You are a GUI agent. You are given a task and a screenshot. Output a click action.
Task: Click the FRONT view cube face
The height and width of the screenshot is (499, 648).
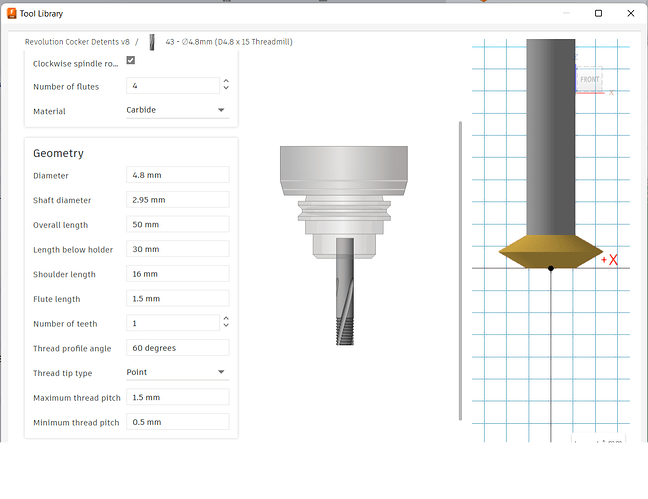coord(589,79)
